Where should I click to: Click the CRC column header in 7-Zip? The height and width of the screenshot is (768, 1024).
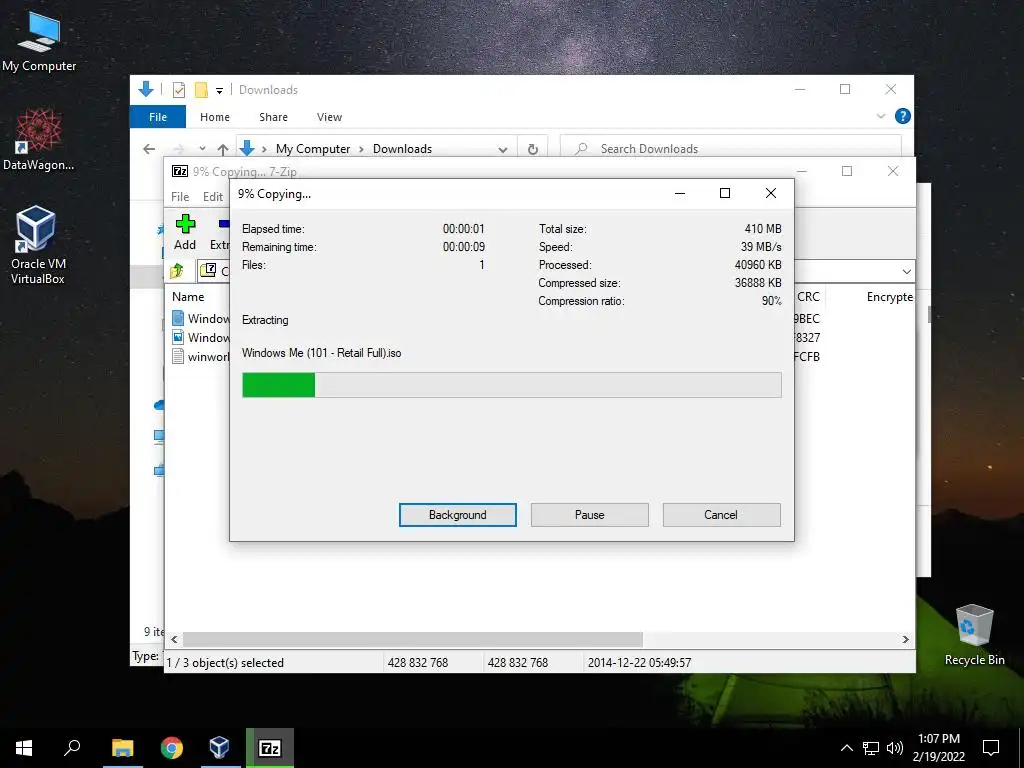point(808,296)
